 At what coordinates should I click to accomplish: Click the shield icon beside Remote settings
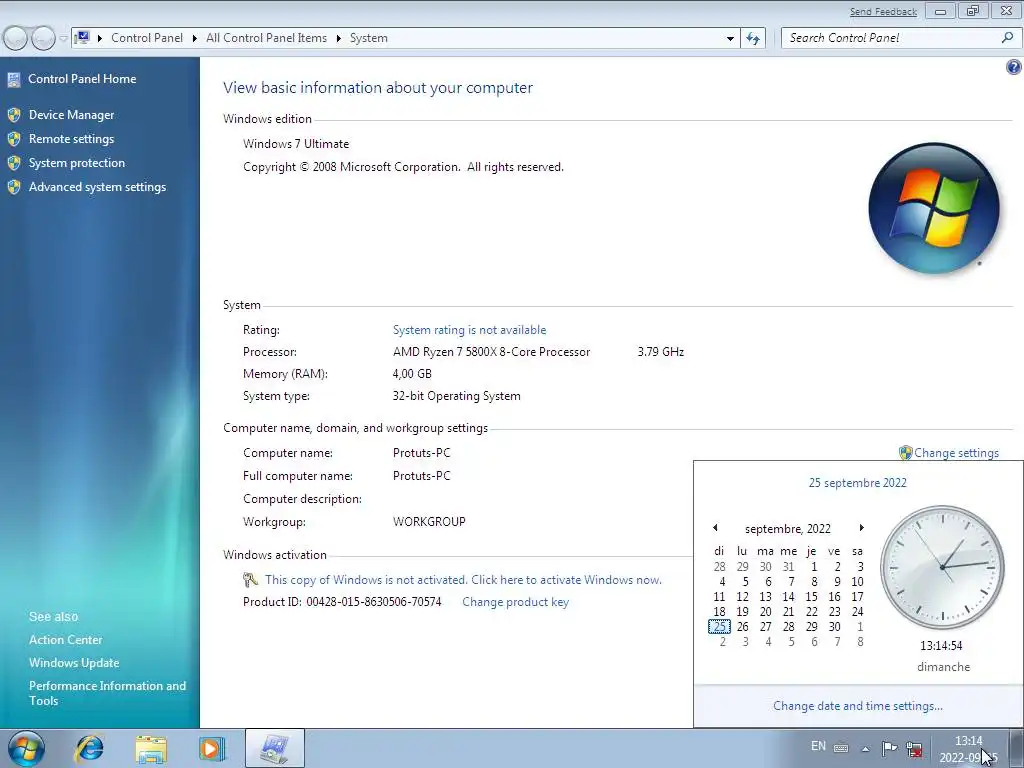point(14,139)
